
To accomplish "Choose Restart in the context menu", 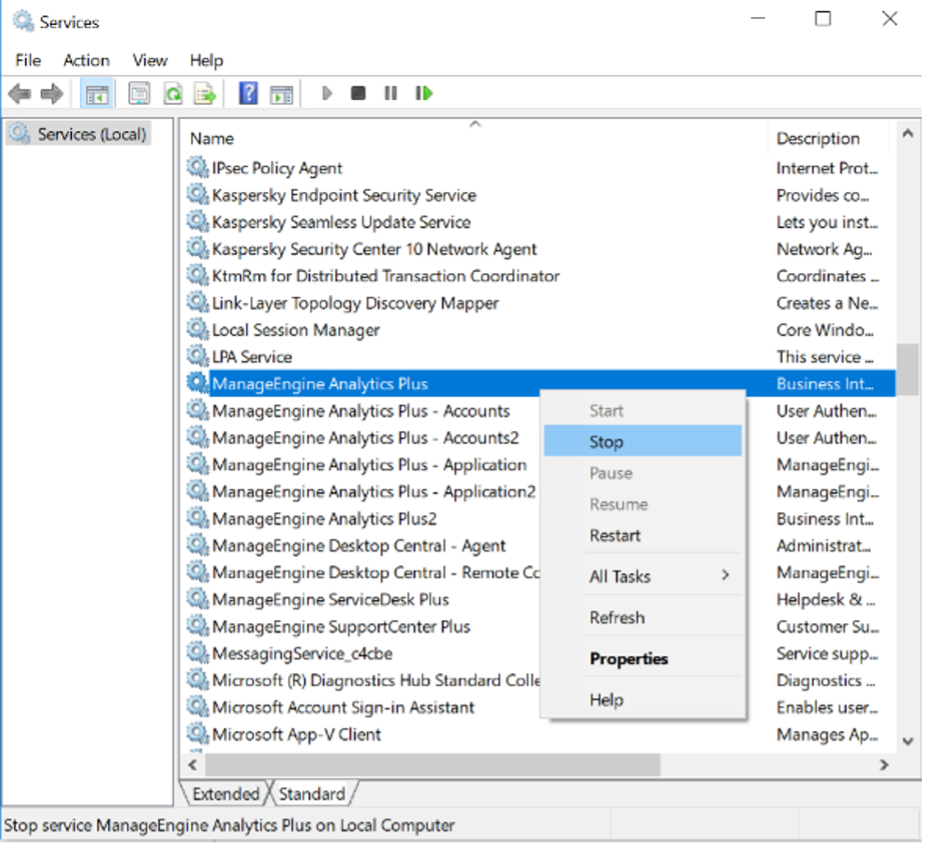I will tap(642, 535).
